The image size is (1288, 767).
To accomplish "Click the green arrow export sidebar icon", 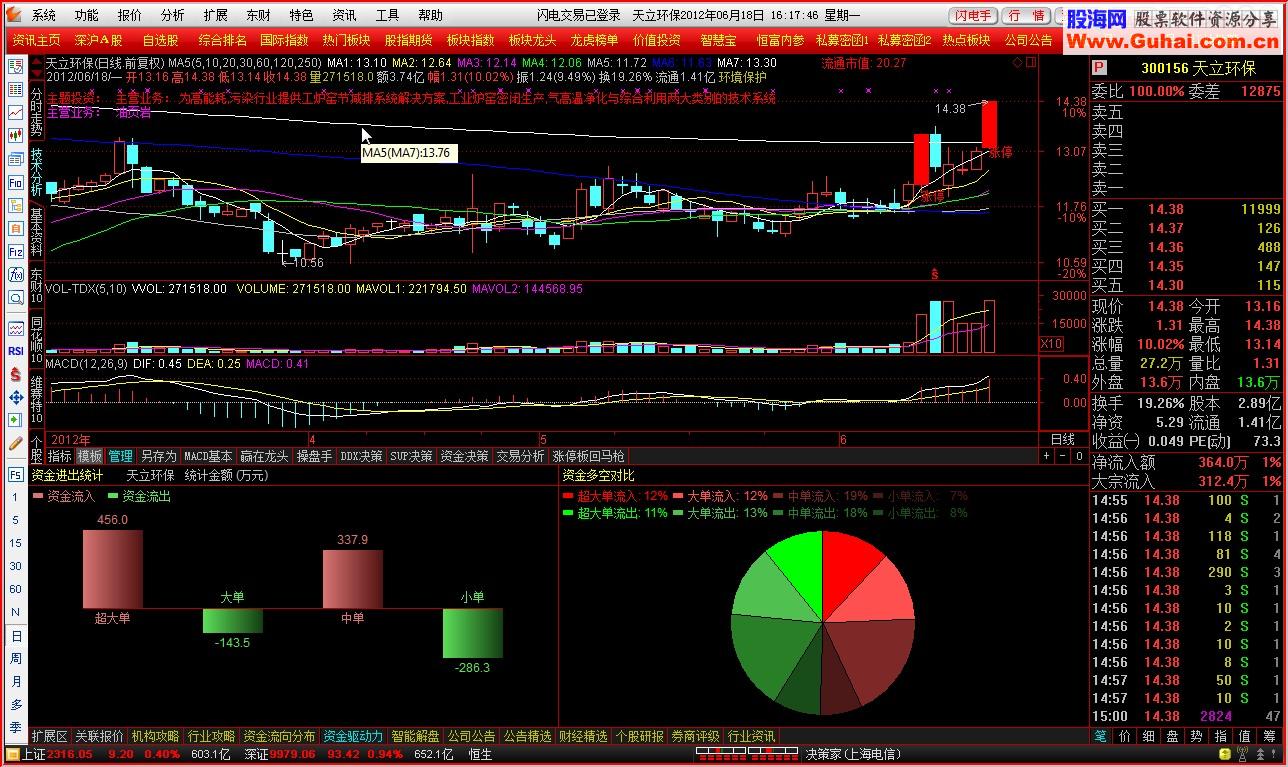I will click(x=16, y=421).
